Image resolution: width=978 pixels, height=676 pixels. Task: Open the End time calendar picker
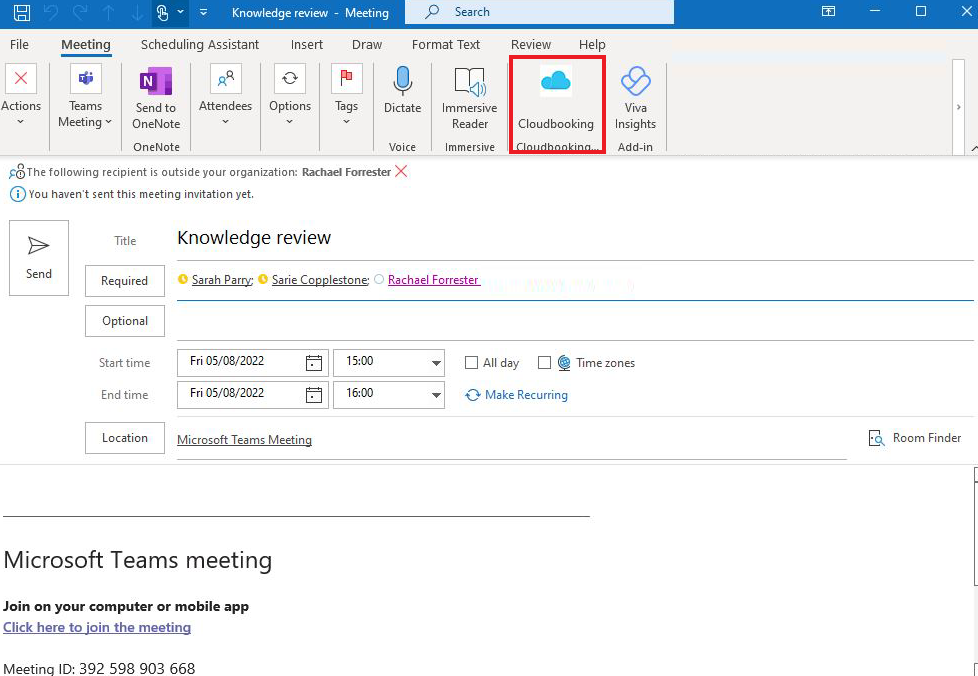(x=314, y=395)
